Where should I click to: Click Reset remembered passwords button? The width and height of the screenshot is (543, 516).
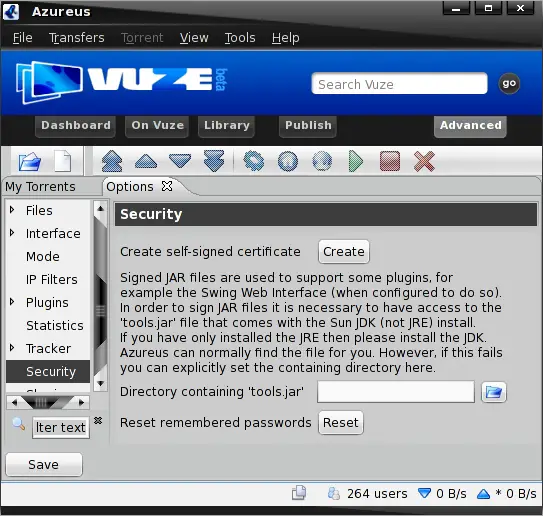click(341, 422)
